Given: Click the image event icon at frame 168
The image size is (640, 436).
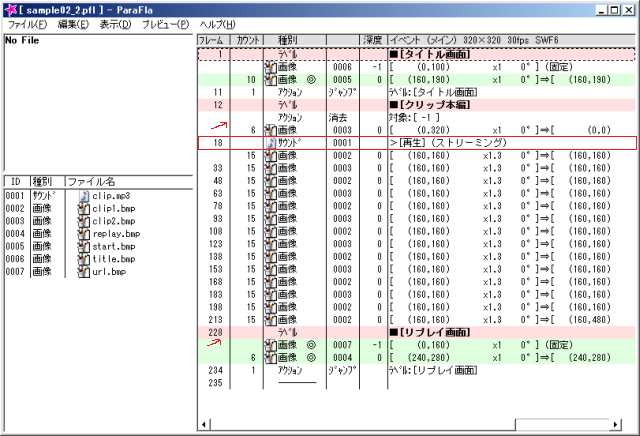Looking at the screenshot, I should (271, 282).
